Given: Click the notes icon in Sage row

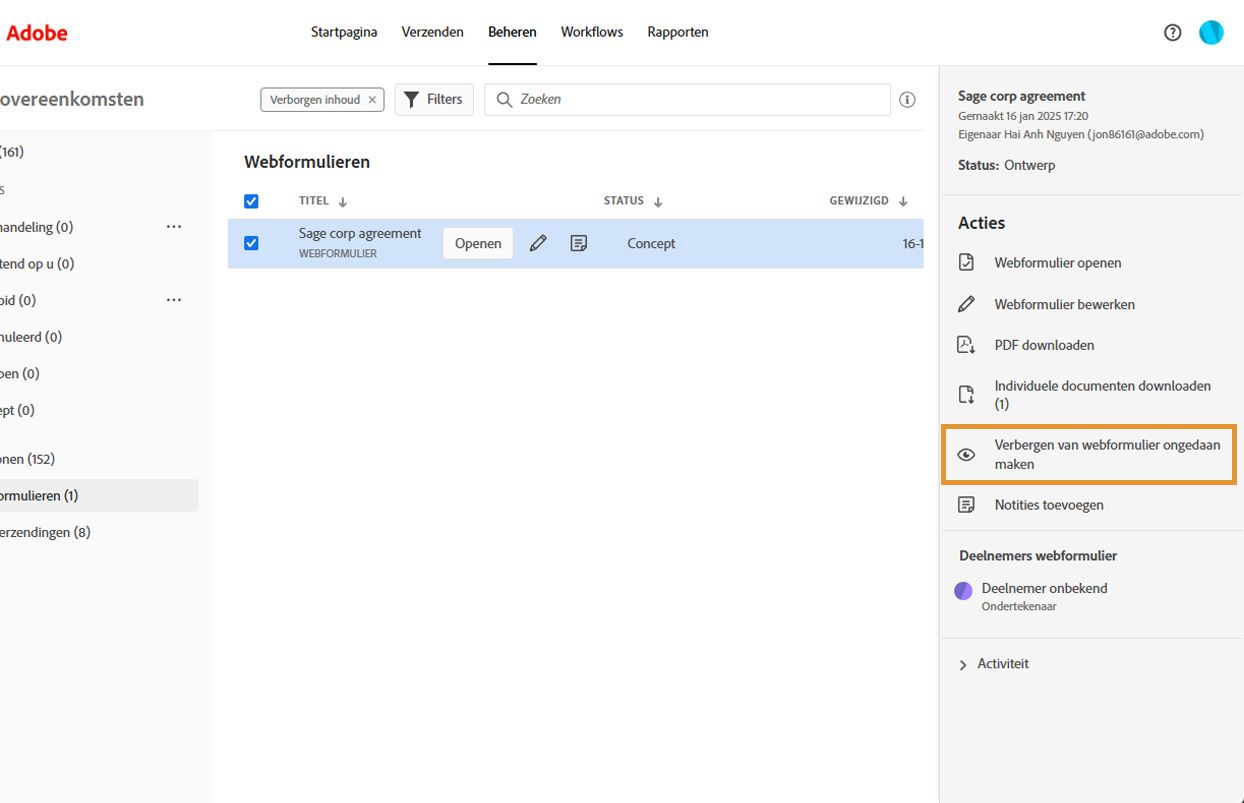Looking at the screenshot, I should coord(578,243).
